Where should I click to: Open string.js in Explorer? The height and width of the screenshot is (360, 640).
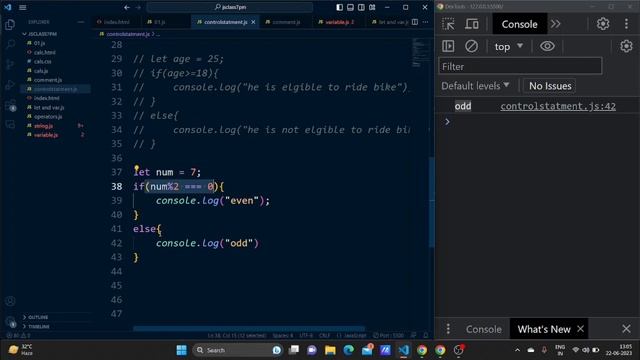[x=43, y=126]
